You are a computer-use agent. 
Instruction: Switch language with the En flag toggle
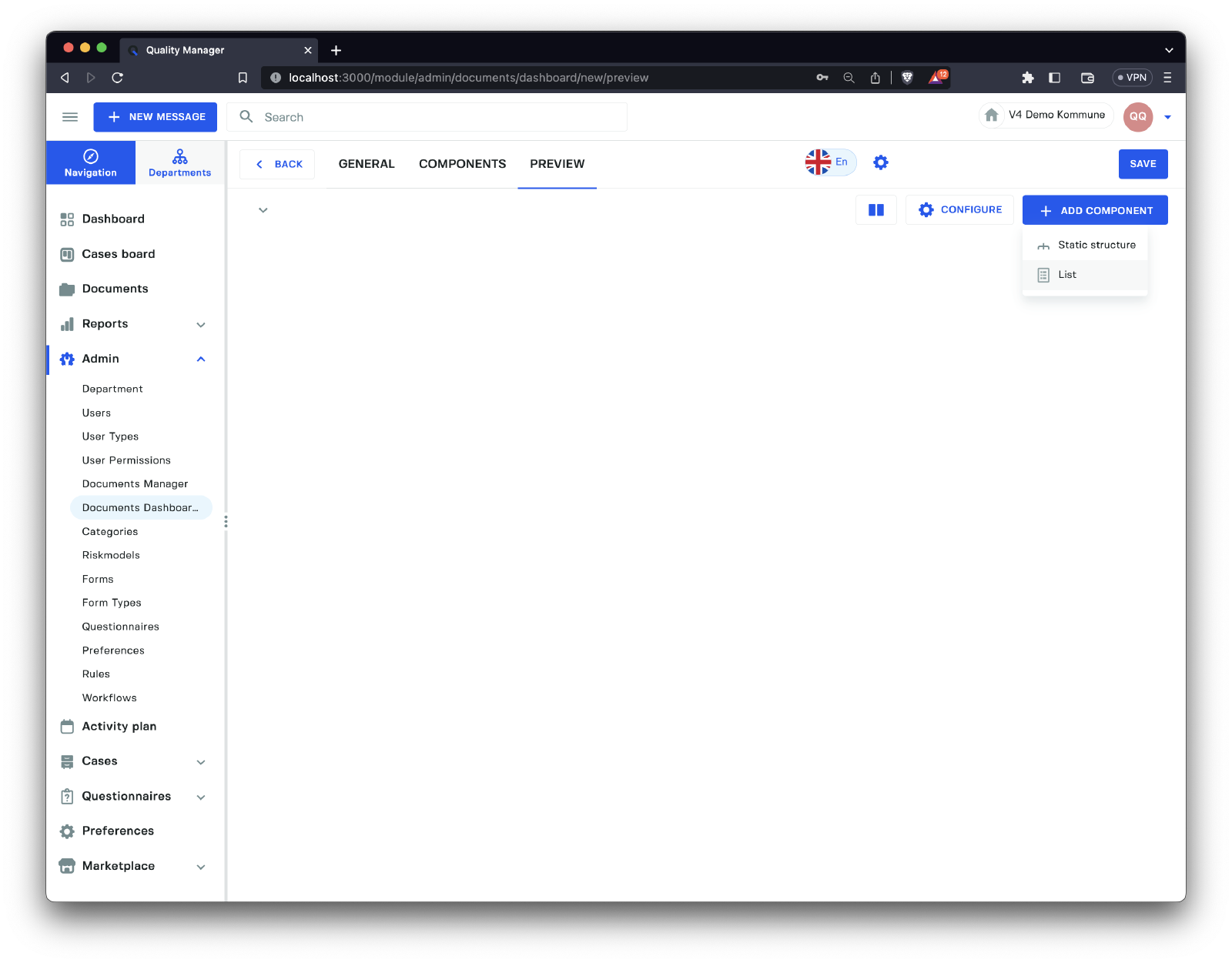coord(830,162)
